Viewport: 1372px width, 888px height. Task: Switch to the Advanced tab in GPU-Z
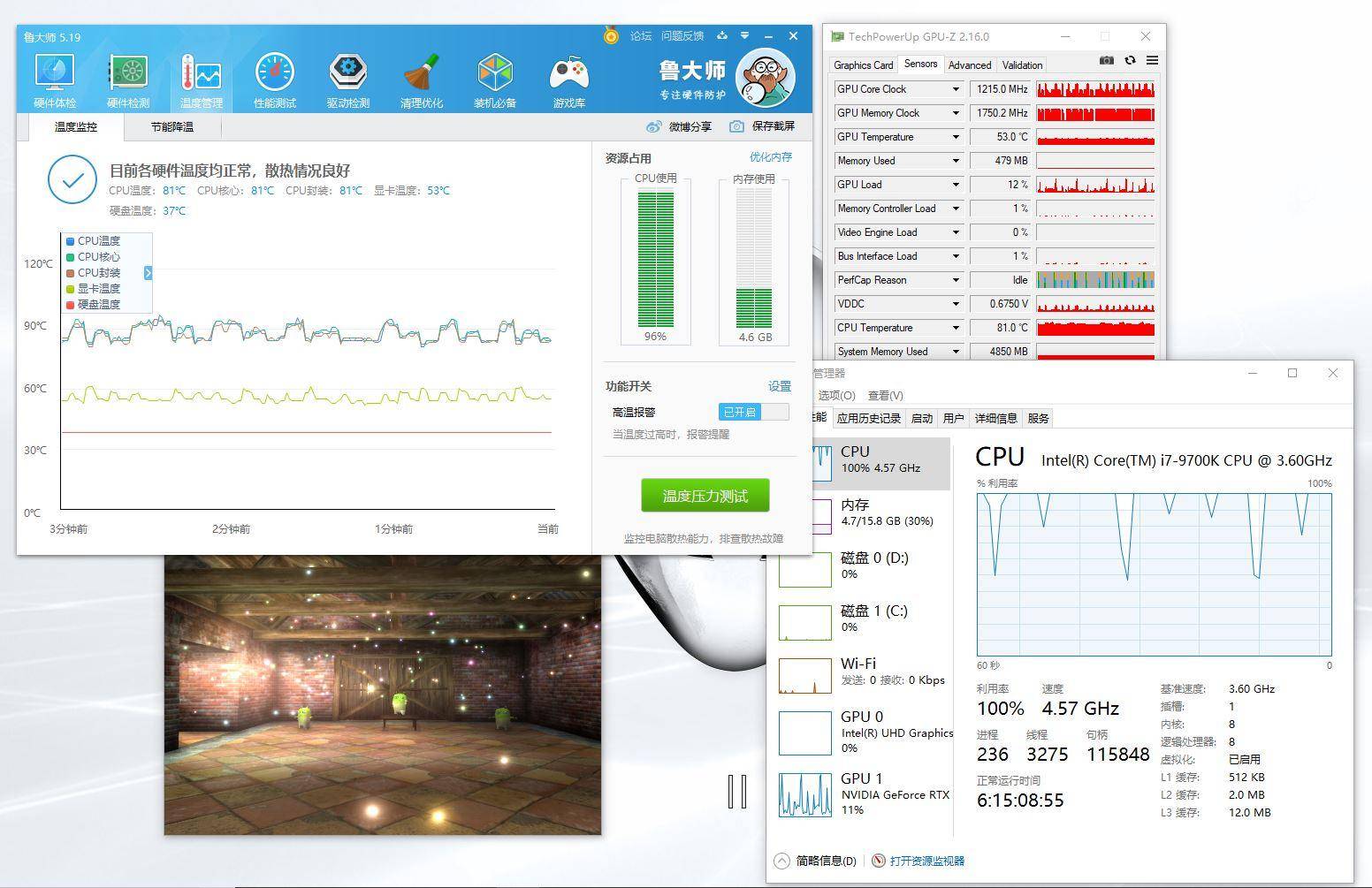pos(969,65)
